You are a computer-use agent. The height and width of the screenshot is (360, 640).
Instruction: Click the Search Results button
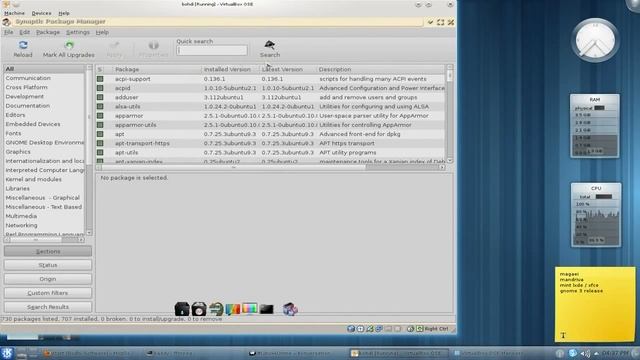coord(48,307)
